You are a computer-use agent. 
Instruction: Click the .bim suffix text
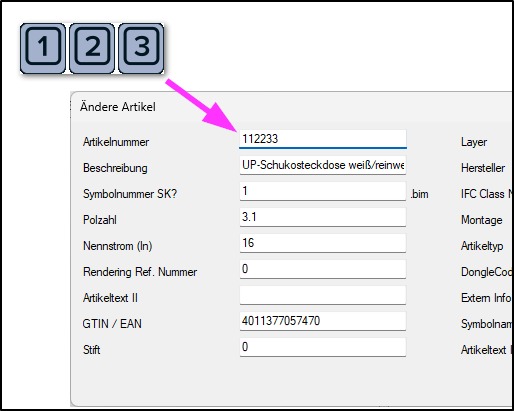(419, 194)
